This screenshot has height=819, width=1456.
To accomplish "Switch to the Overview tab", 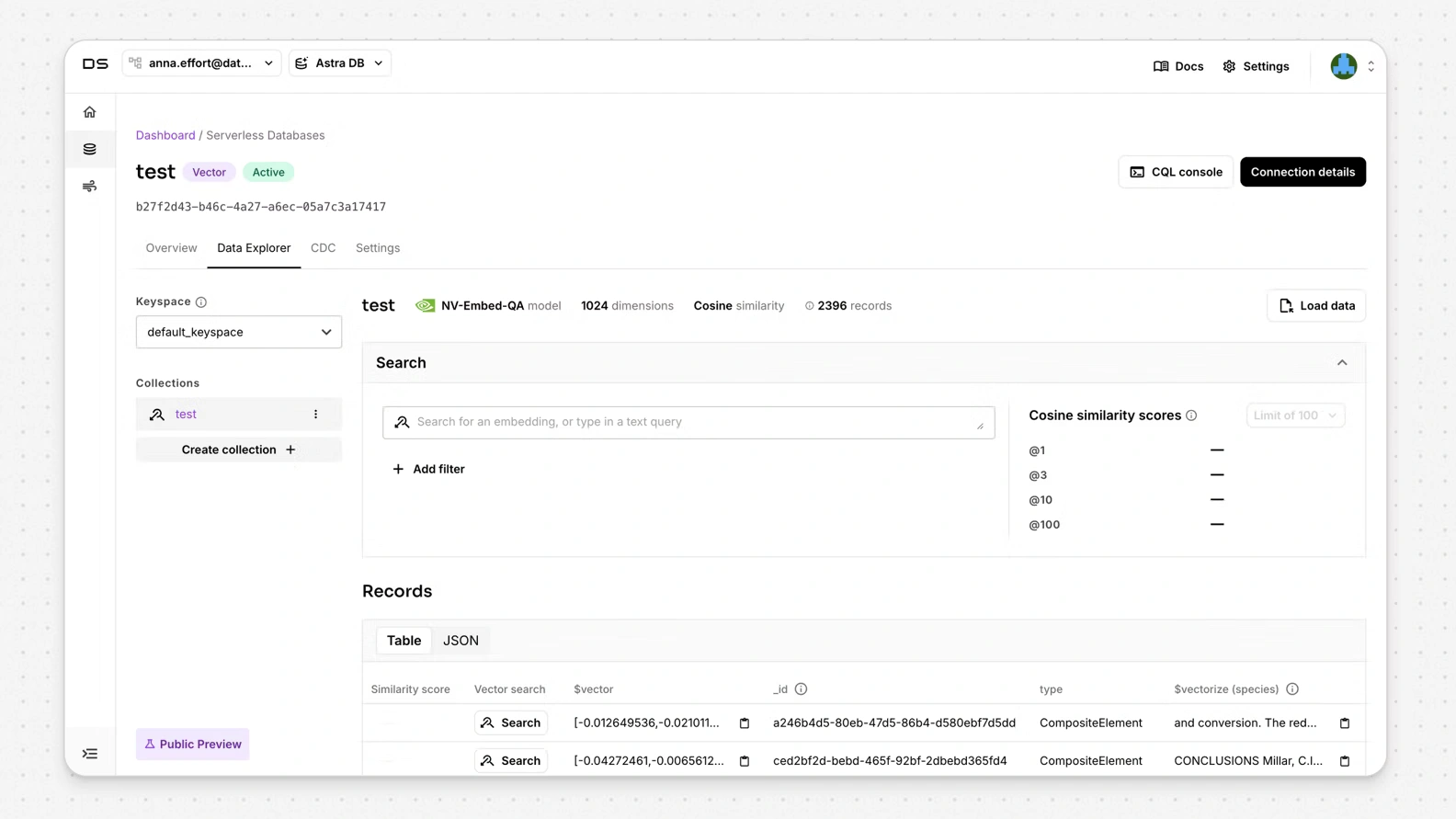I will (x=171, y=248).
